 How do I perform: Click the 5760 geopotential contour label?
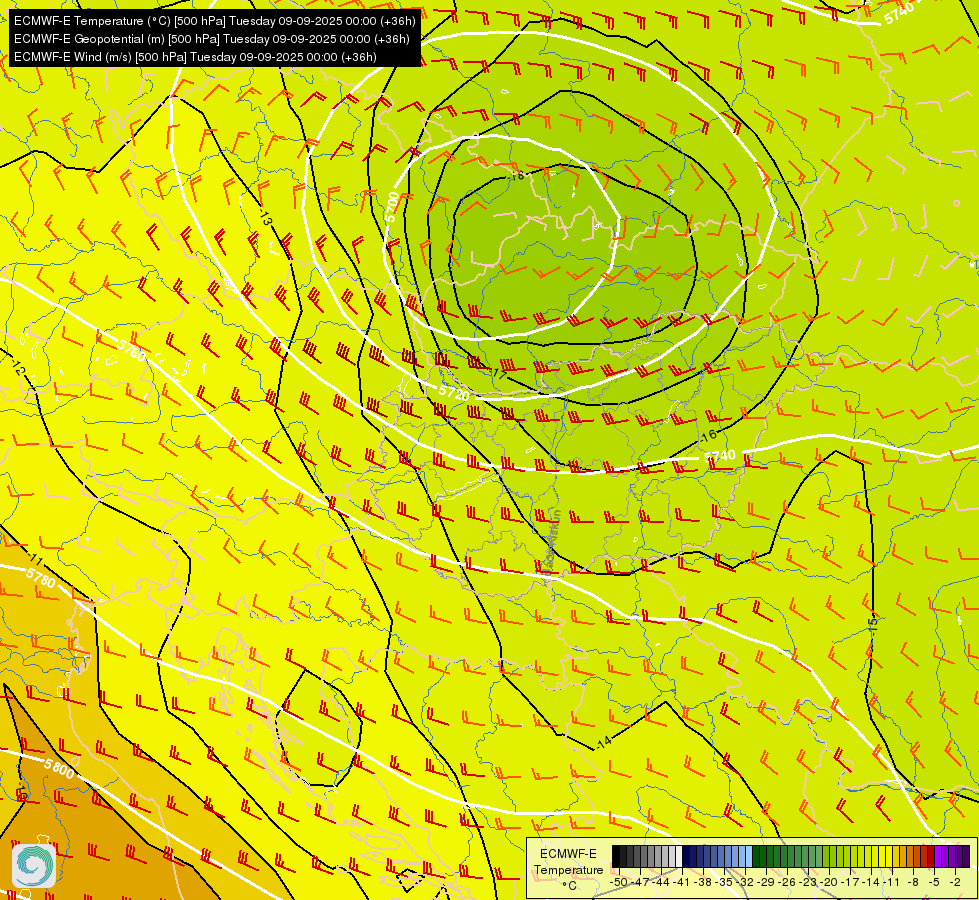(131, 351)
